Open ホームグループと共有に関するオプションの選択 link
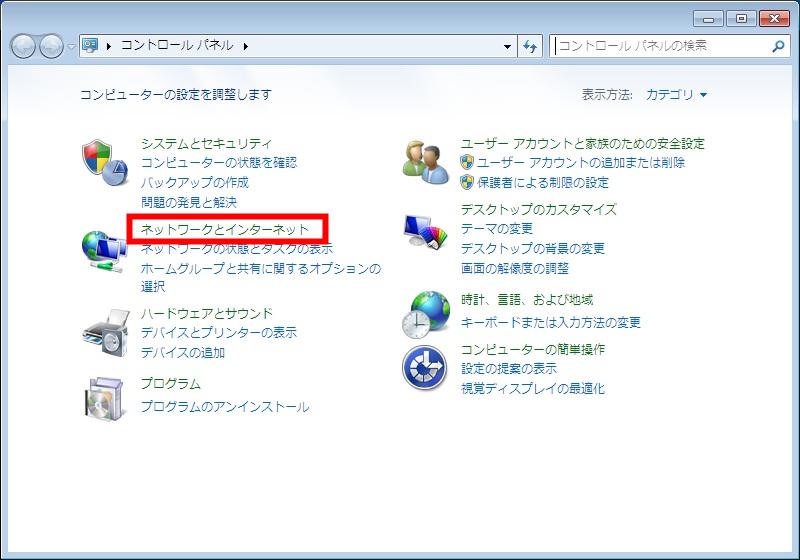800x560 pixels. click(261, 277)
